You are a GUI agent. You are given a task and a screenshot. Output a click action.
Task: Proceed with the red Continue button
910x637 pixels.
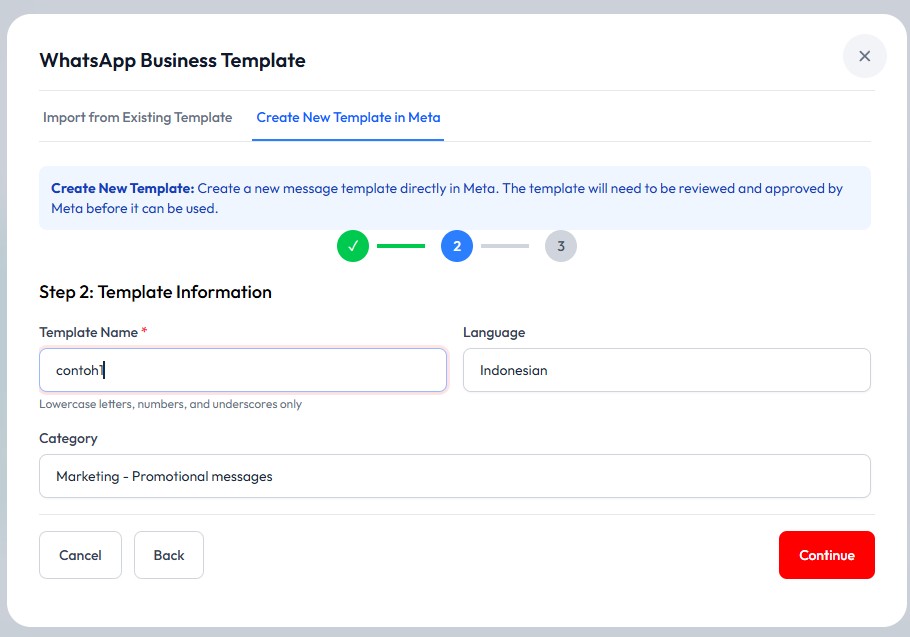[x=826, y=555]
